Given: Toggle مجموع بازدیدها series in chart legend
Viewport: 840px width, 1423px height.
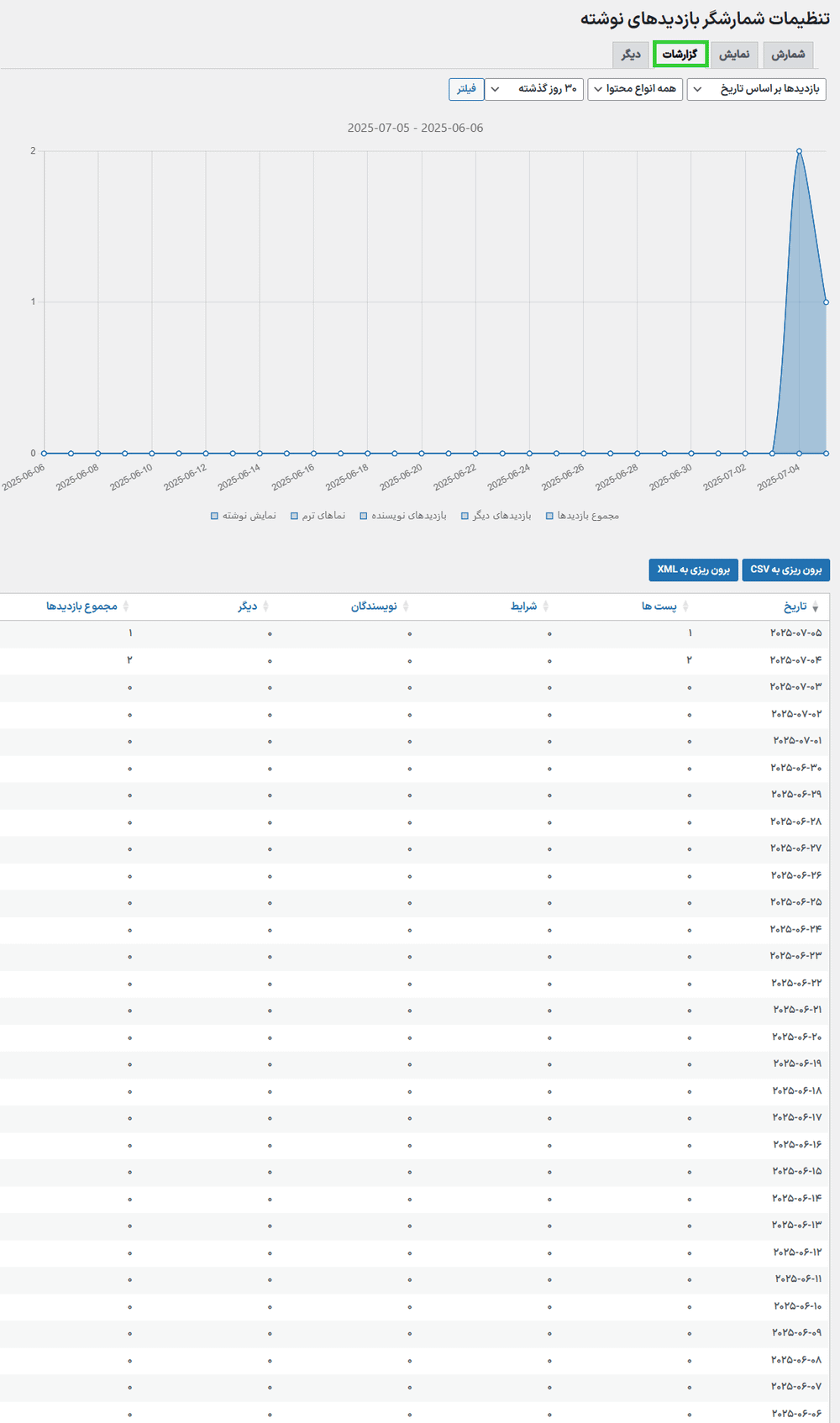Looking at the screenshot, I should [581, 516].
